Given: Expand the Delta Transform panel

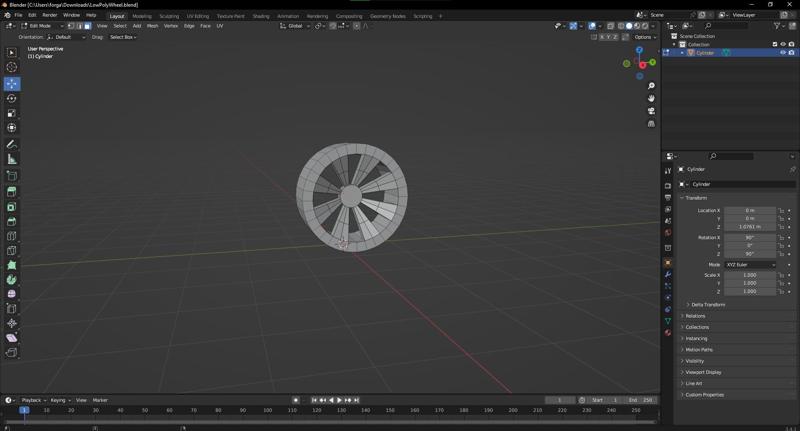Looking at the screenshot, I should pyautogui.click(x=707, y=305).
